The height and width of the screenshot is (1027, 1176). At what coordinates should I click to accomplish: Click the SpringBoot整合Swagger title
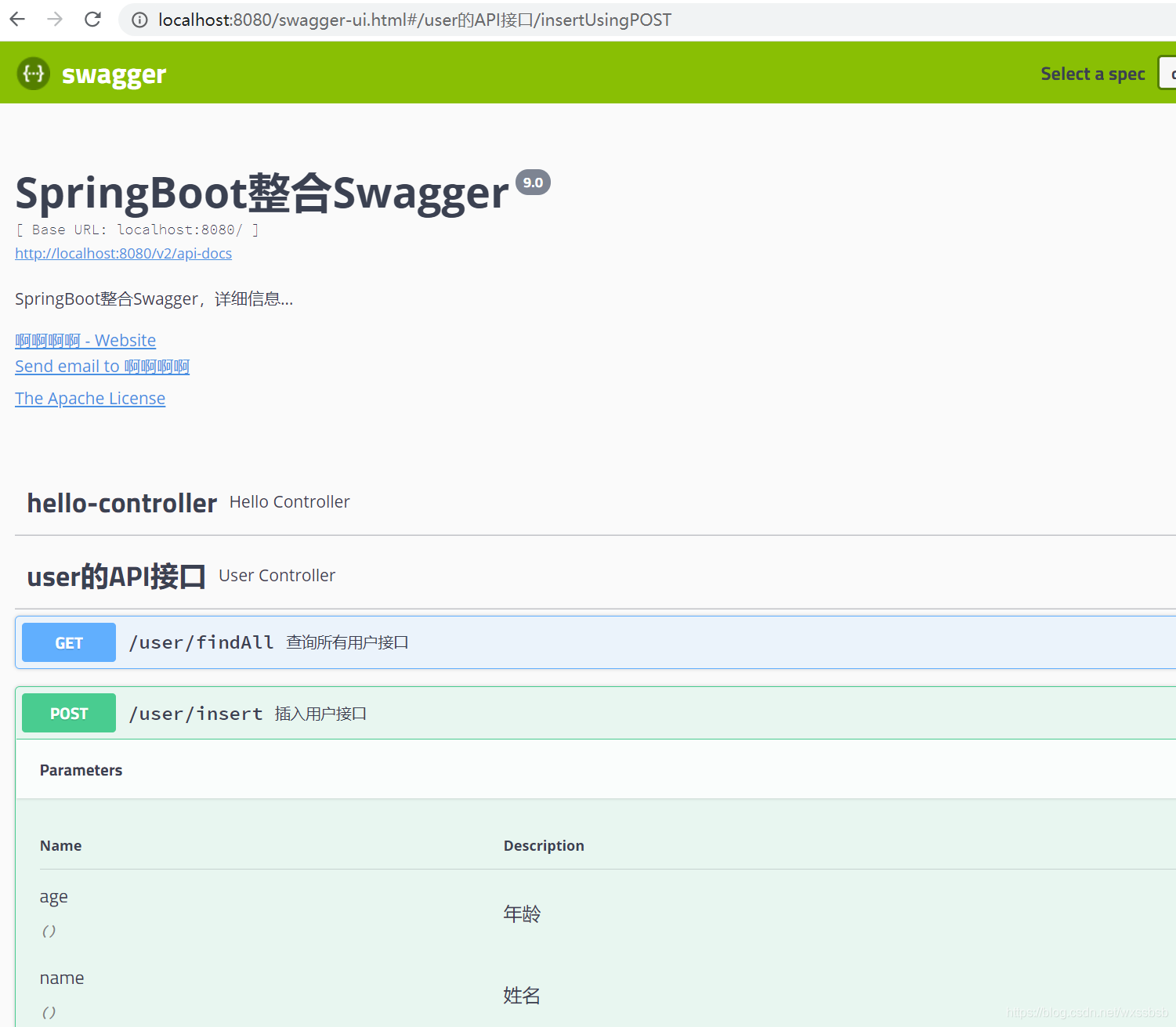[262, 193]
